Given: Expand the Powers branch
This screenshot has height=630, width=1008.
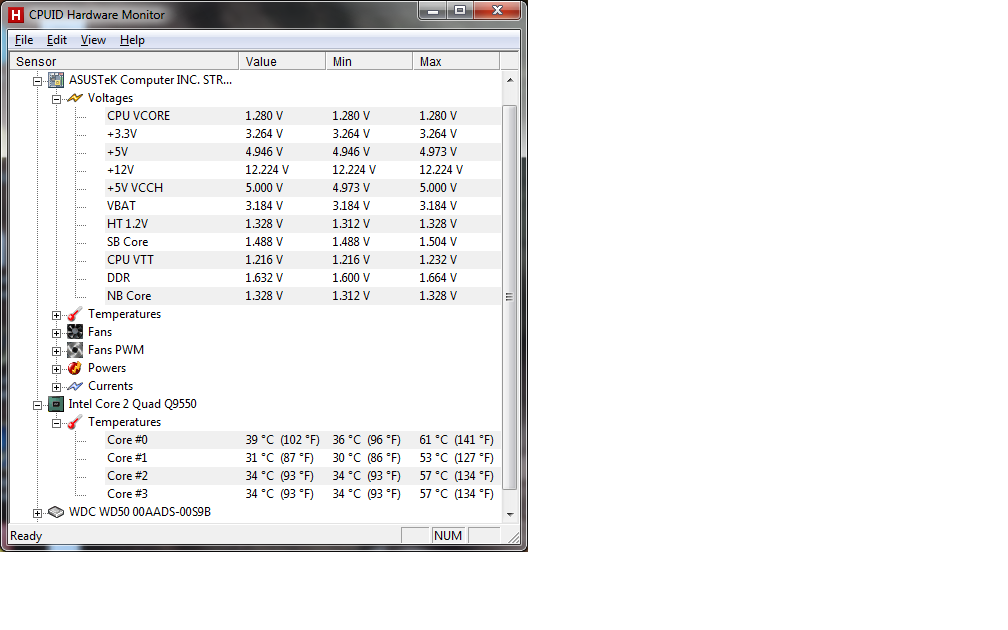Looking at the screenshot, I should [x=56, y=369].
